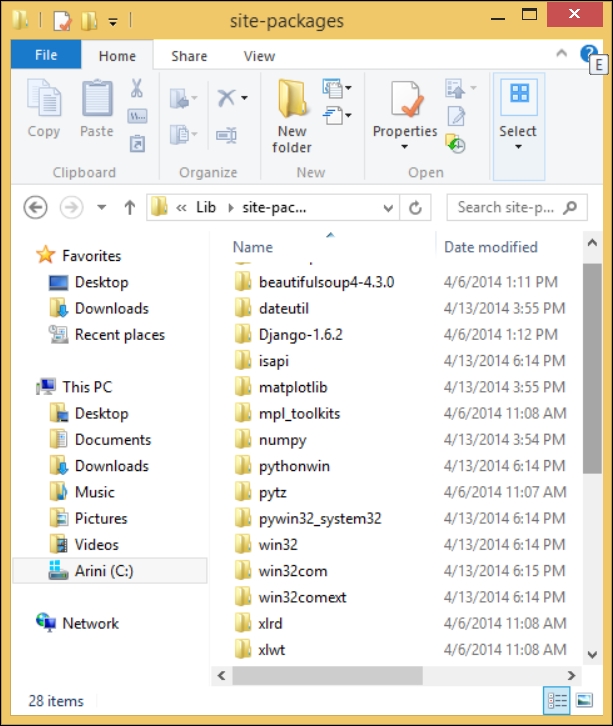This screenshot has width=613, height=726.
Task: Select the beautifulsoup4-4.3.0 folder
Action: 326,282
